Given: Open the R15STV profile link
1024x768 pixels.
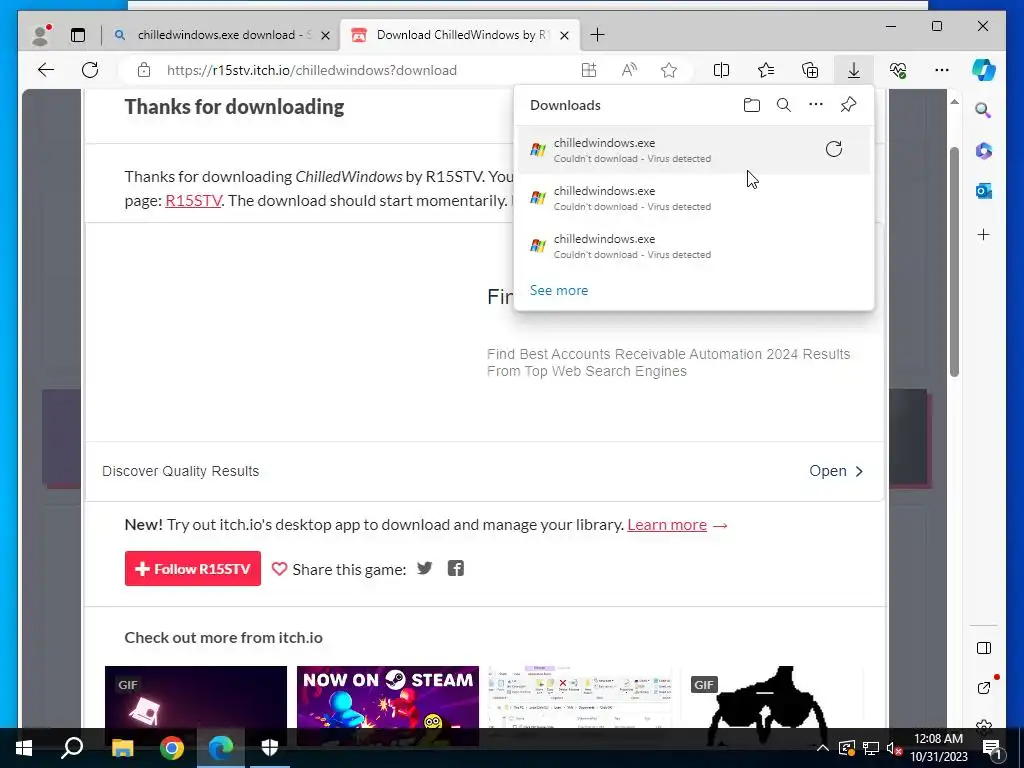Looking at the screenshot, I should (x=193, y=200).
